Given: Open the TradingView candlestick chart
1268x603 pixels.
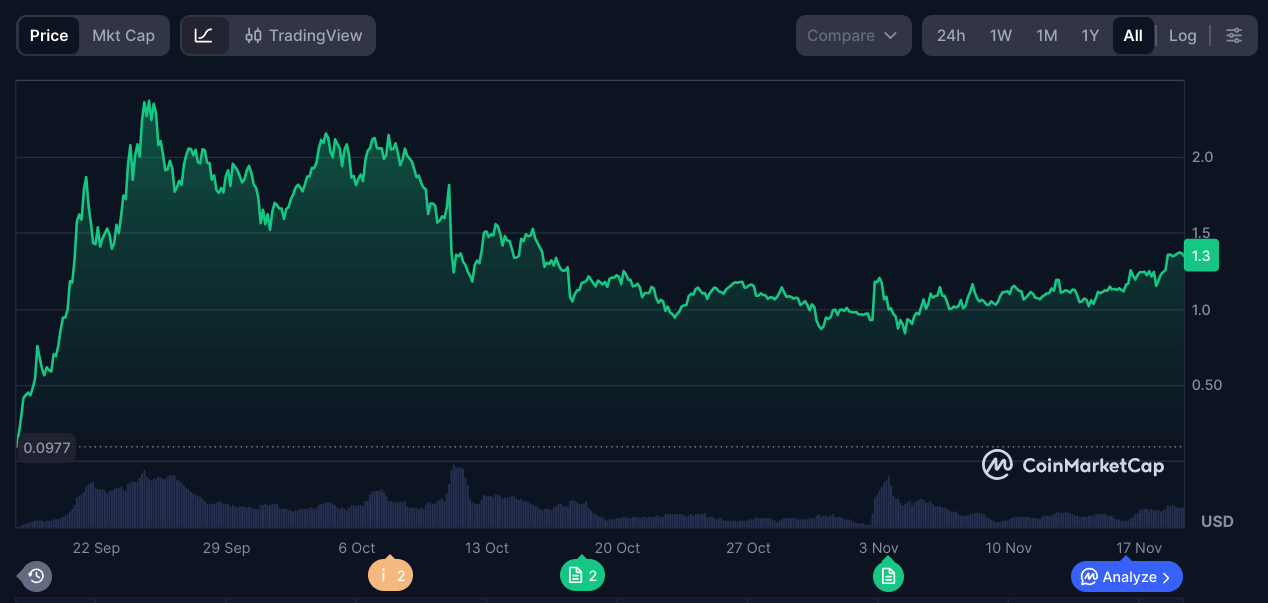Looking at the screenshot, I should [x=304, y=36].
